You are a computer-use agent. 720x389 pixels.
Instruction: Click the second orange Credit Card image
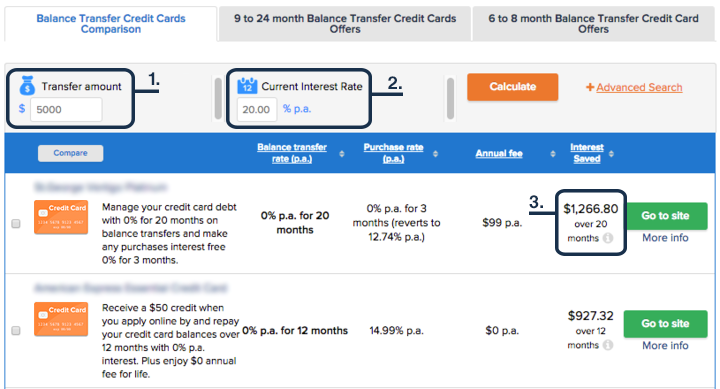(61, 319)
